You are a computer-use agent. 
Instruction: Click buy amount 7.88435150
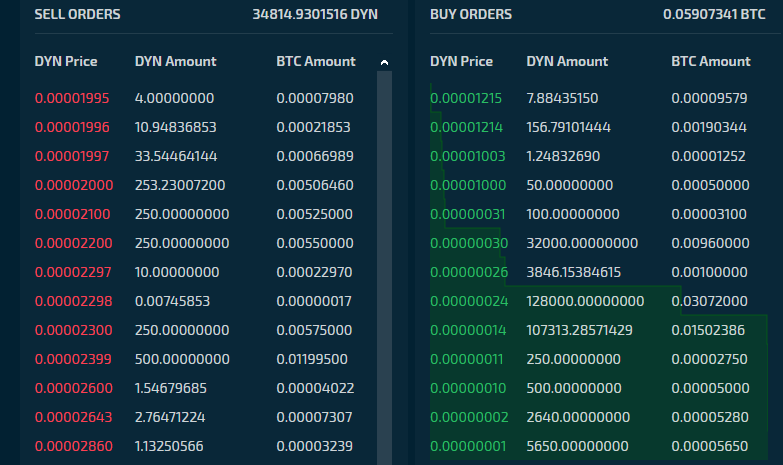(562, 98)
